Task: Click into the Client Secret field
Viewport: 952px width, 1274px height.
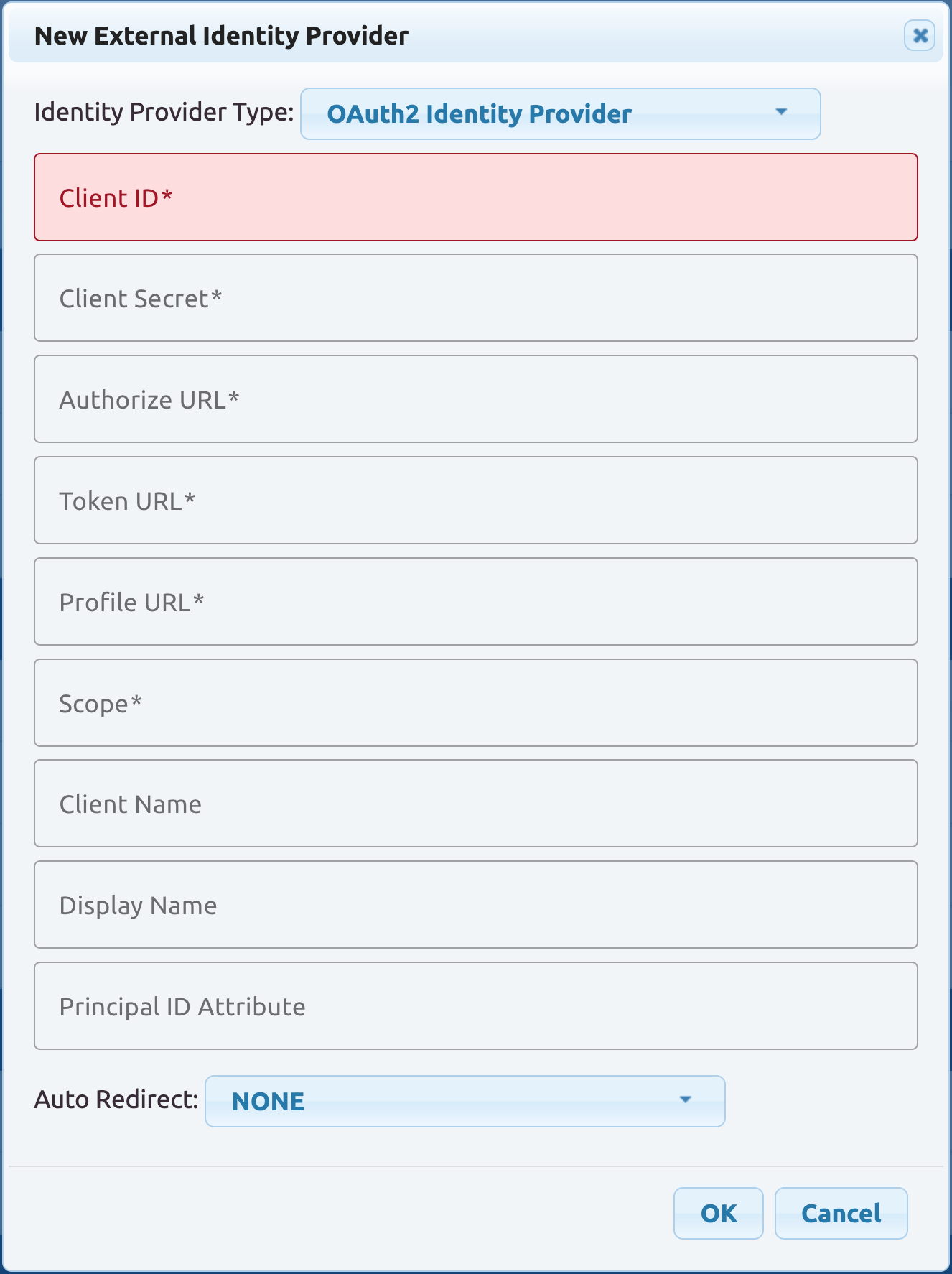Action: [475, 298]
